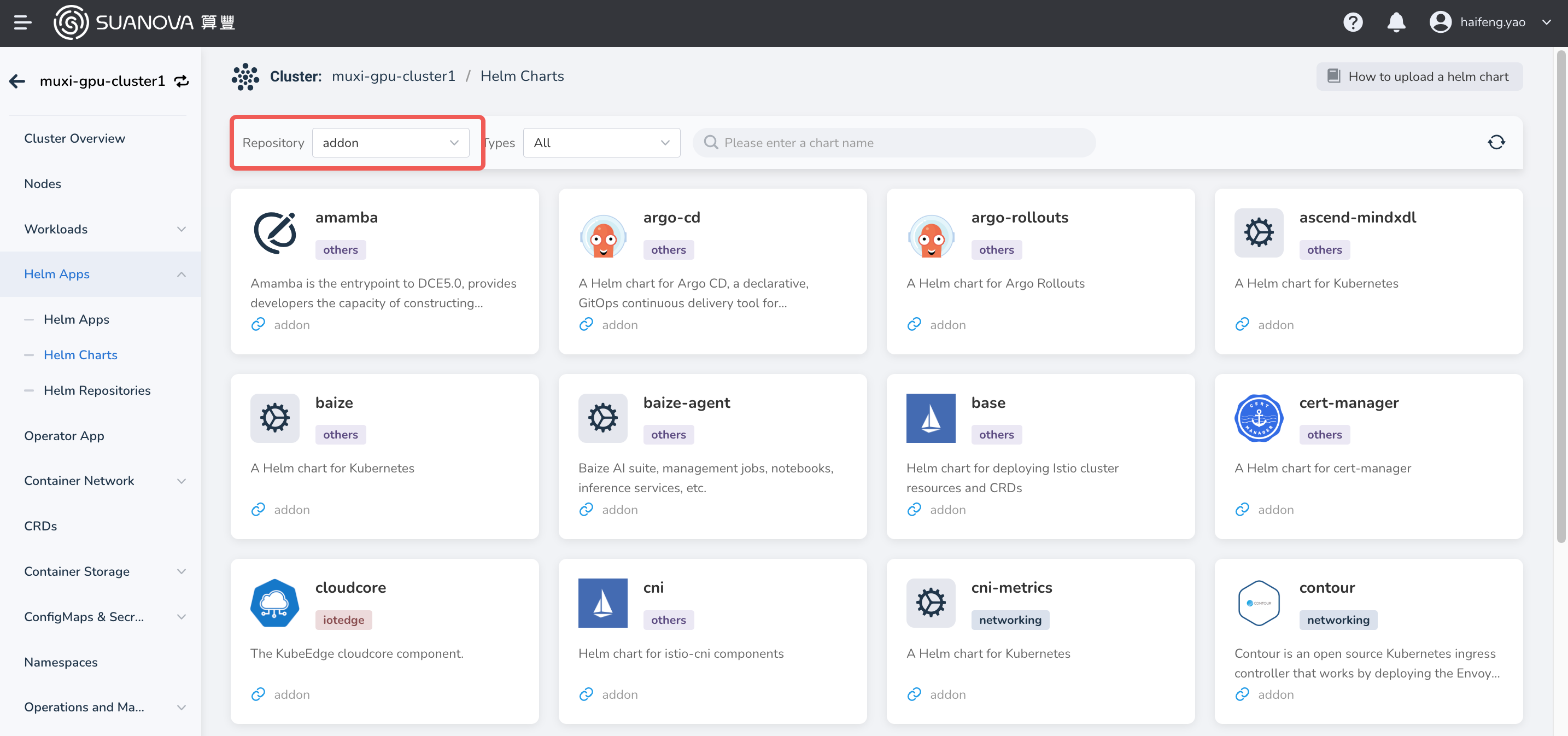1568x736 pixels.
Task: Open the cert-manager chart title
Action: coord(1349,403)
